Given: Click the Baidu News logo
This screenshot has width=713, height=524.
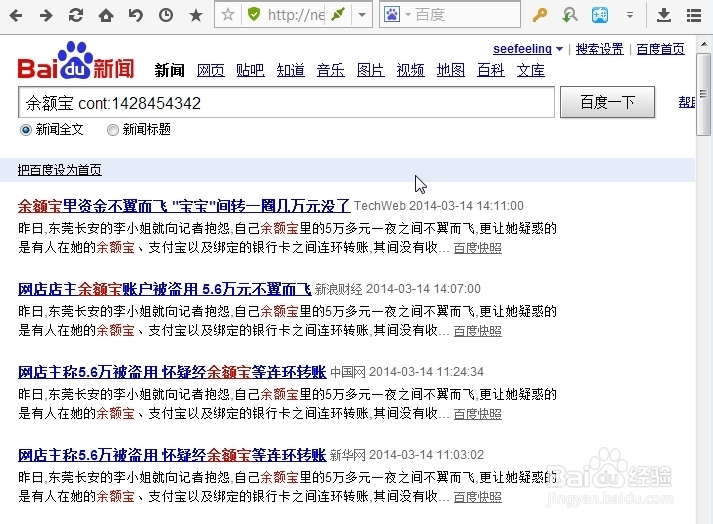Looking at the screenshot, I should [76, 61].
